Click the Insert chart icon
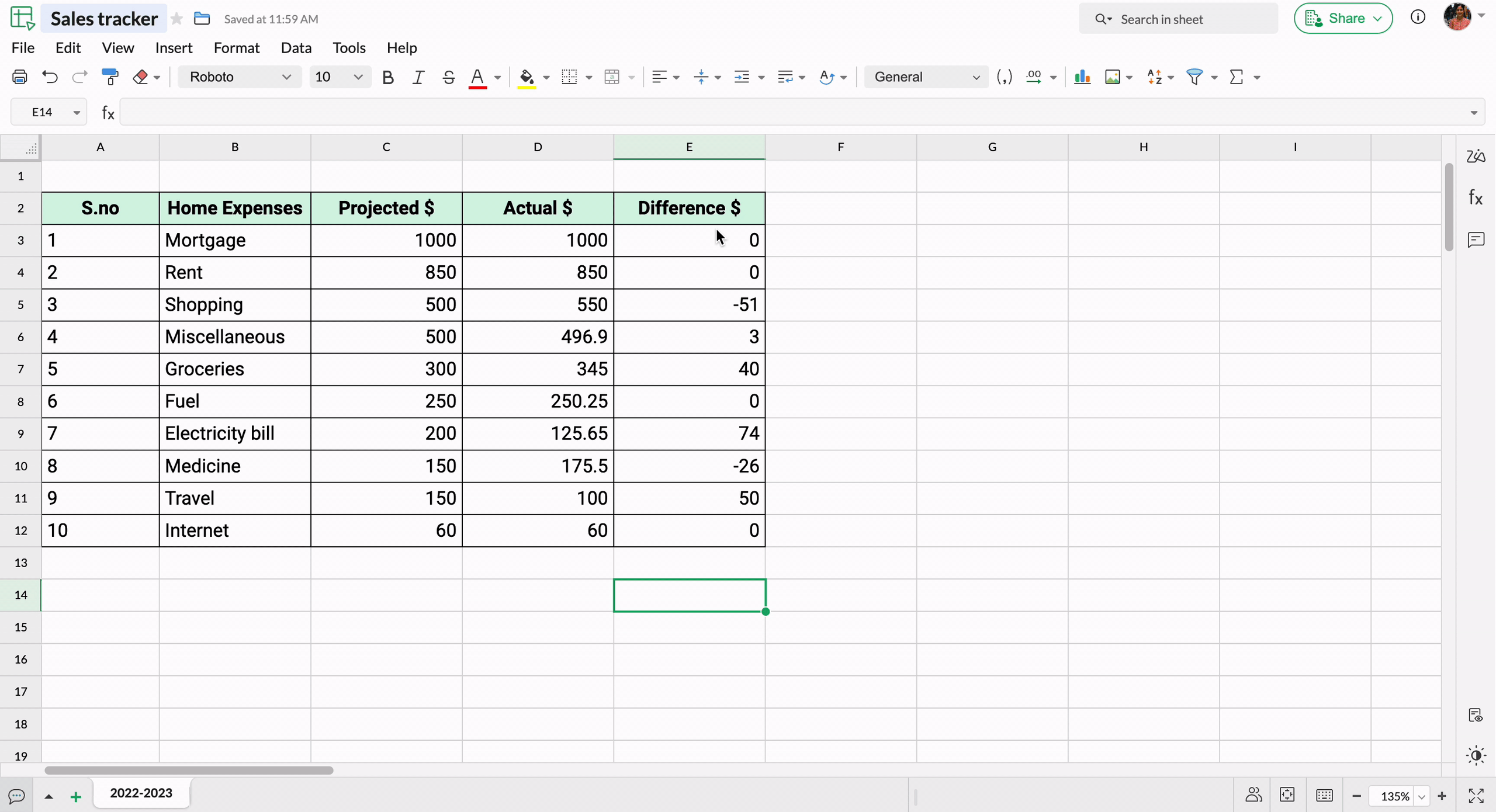1496x812 pixels. (1082, 77)
